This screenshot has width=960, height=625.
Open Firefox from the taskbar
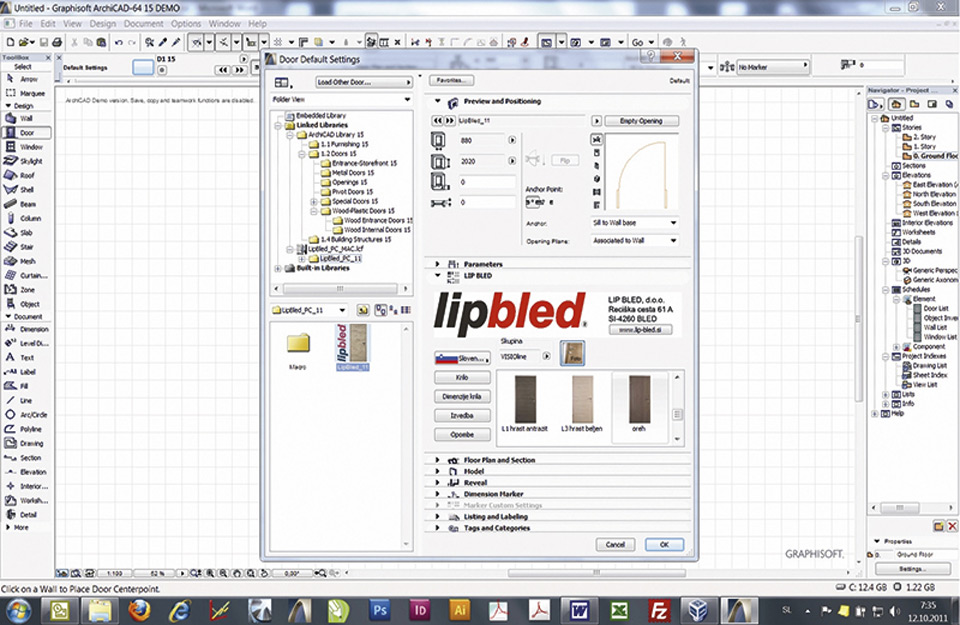pos(139,610)
